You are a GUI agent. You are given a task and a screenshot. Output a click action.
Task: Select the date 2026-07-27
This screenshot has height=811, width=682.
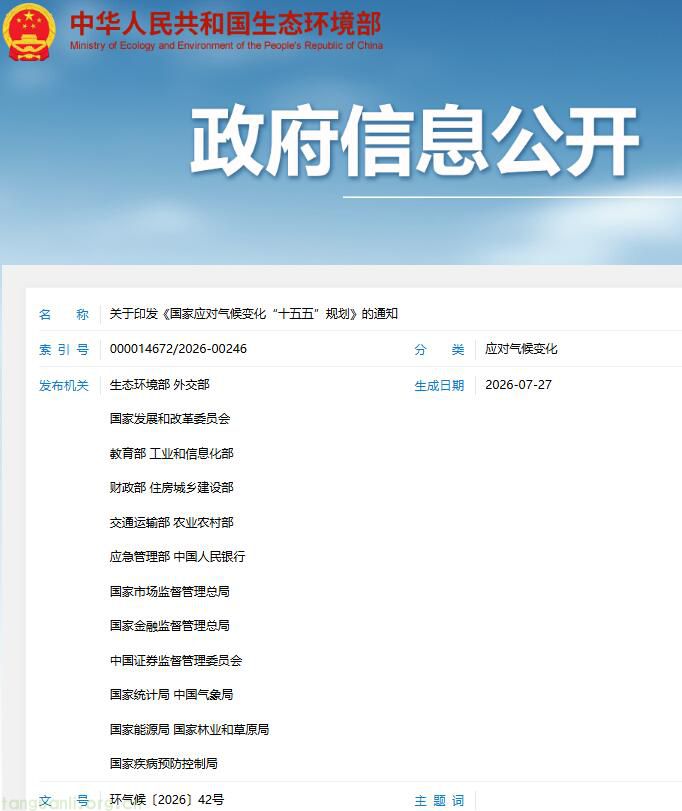pos(519,385)
